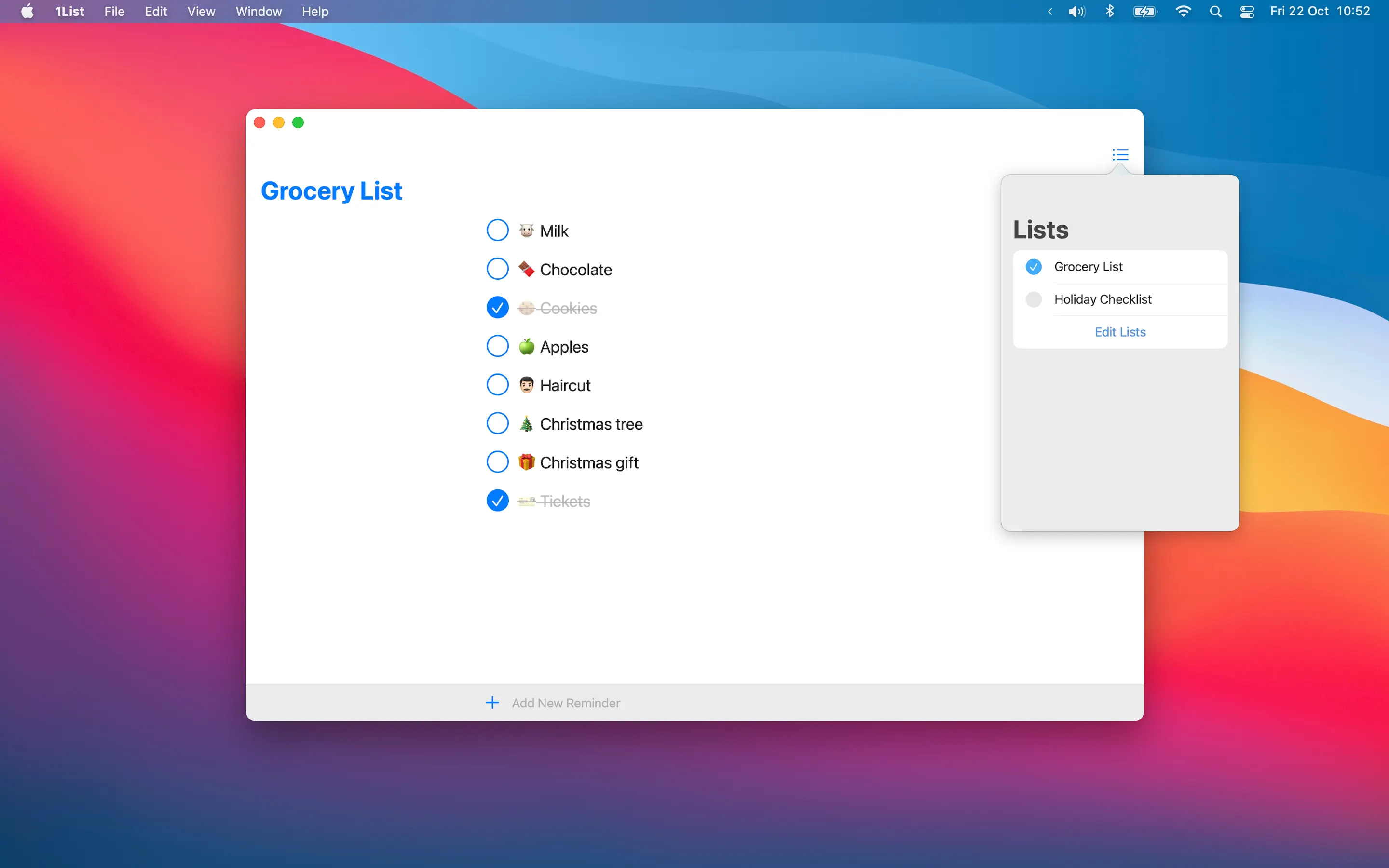Click the battery status icon
1389x868 pixels.
(x=1145, y=12)
